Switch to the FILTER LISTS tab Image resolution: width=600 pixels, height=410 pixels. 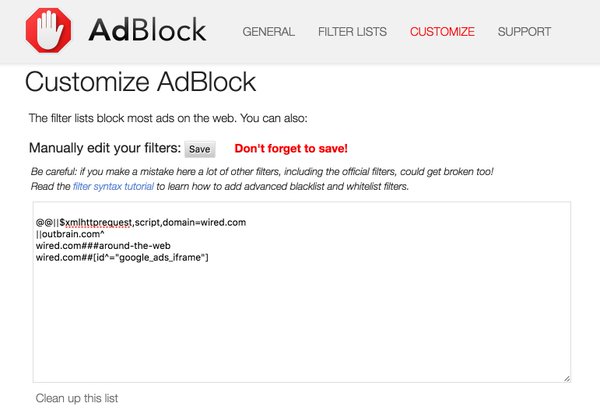pyautogui.click(x=352, y=31)
